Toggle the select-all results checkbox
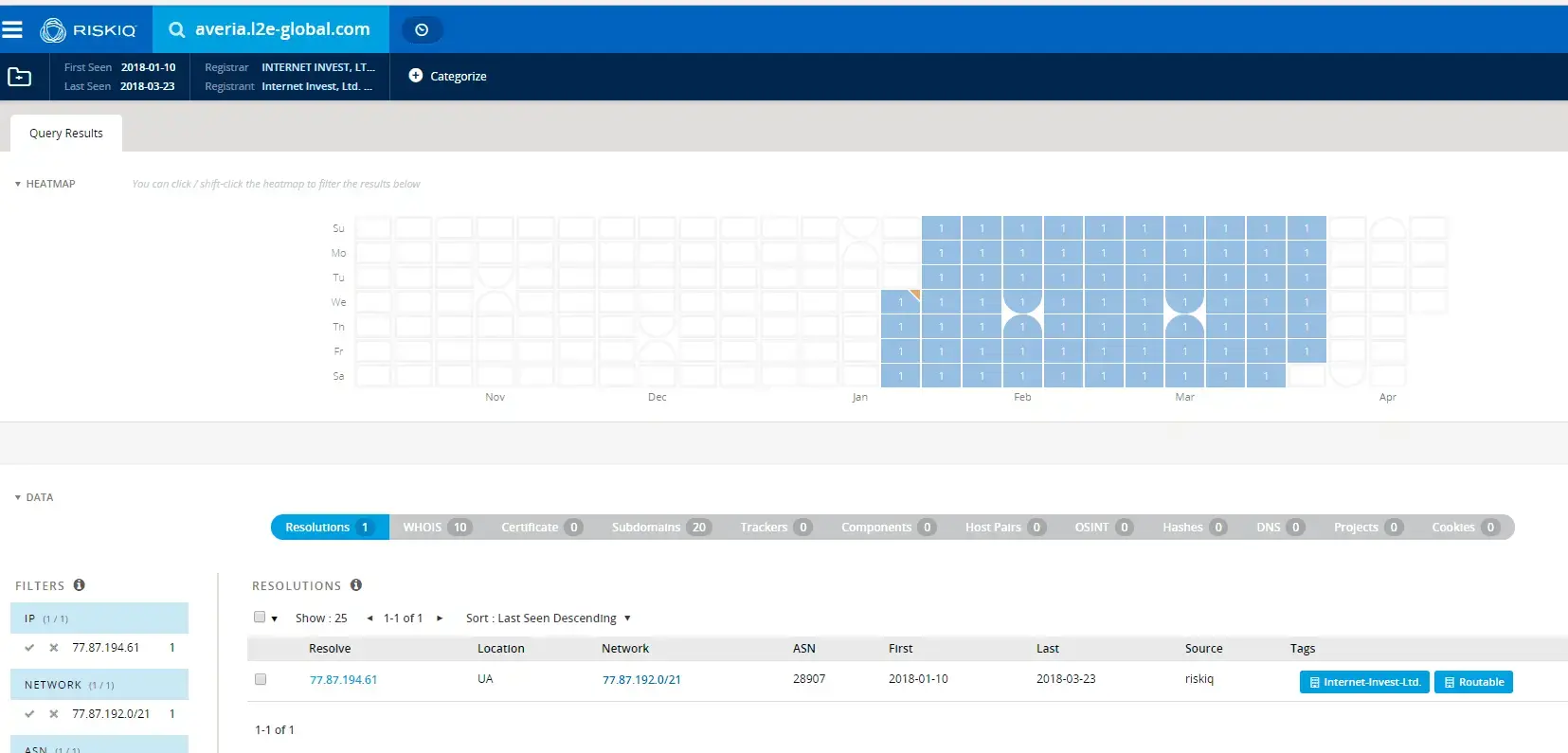Screen dimensions: 1568x753 pos(260,617)
